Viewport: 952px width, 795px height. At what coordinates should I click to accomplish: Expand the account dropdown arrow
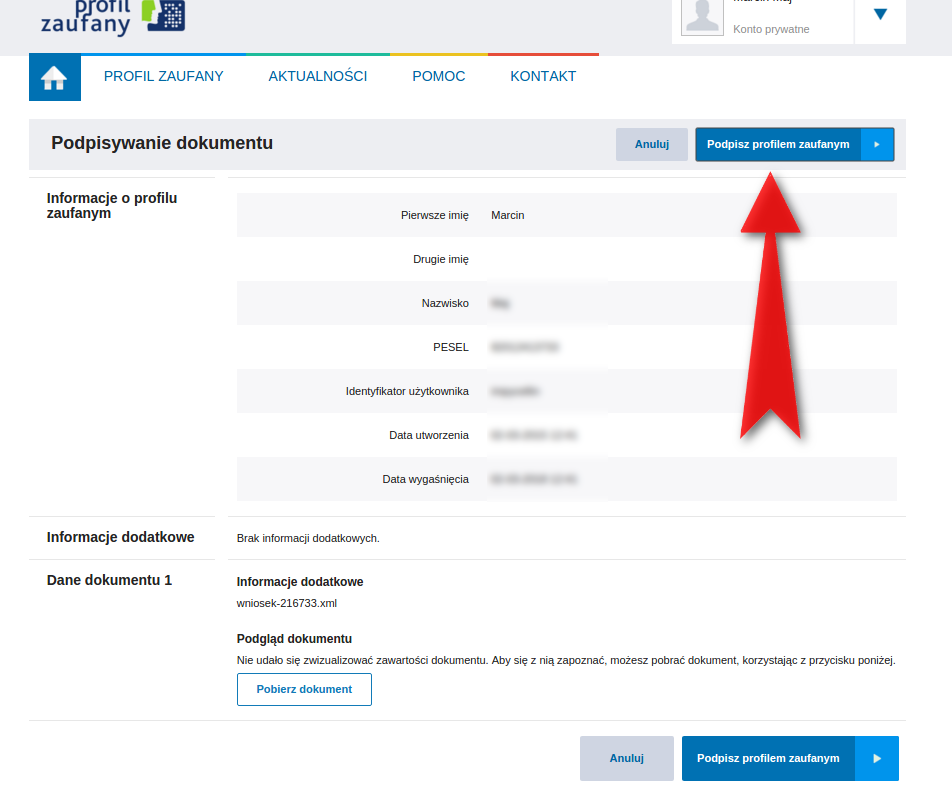pos(880,15)
